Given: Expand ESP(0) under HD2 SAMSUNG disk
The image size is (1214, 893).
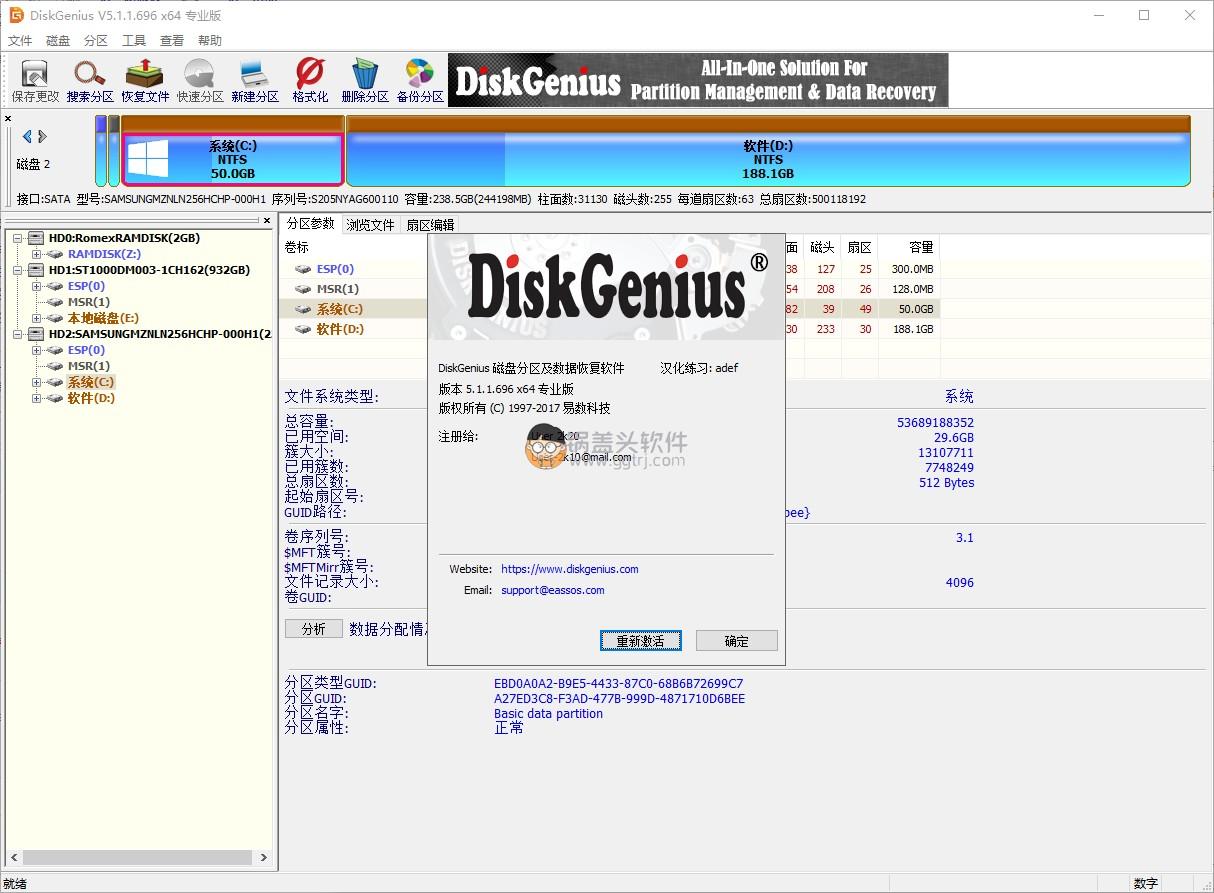Looking at the screenshot, I should point(36,350).
